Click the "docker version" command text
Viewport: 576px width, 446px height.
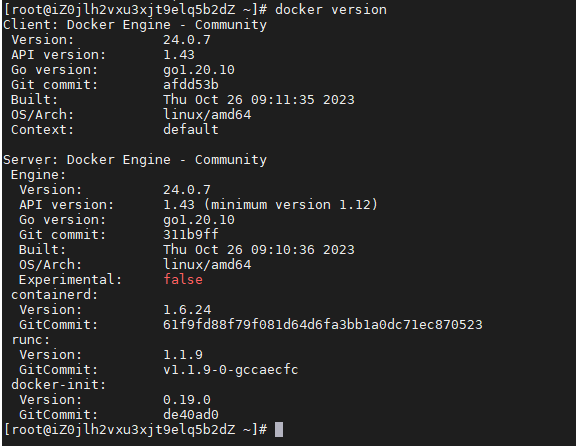[331, 10]
